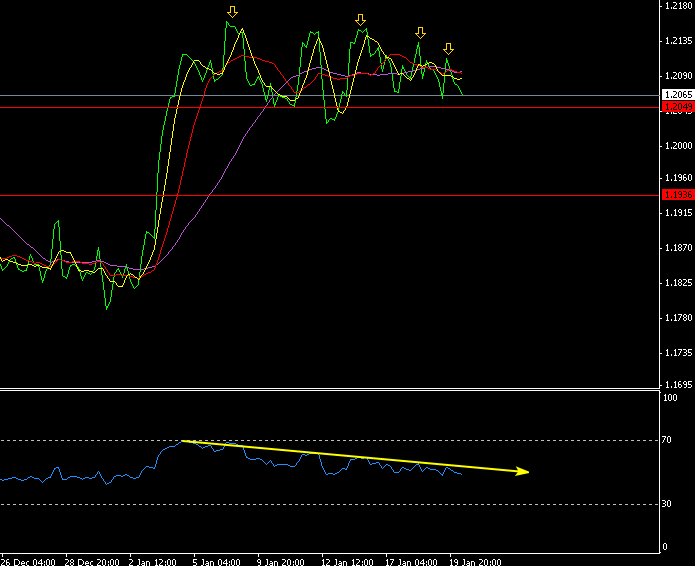Select the red horizontal line at 1.2049
The height and width of the screenshot is (566, 695).
[330, 107]
